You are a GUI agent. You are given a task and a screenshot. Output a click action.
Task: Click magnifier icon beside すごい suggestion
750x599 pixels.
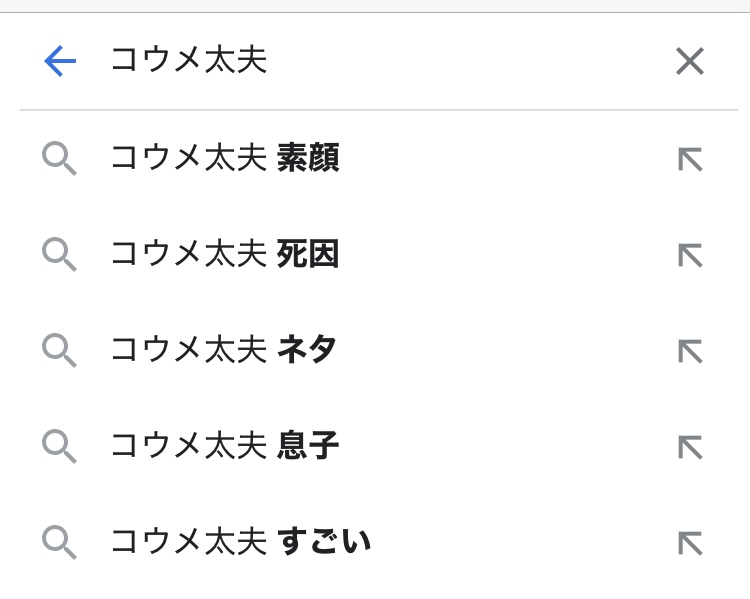click(x=59, y=543)
